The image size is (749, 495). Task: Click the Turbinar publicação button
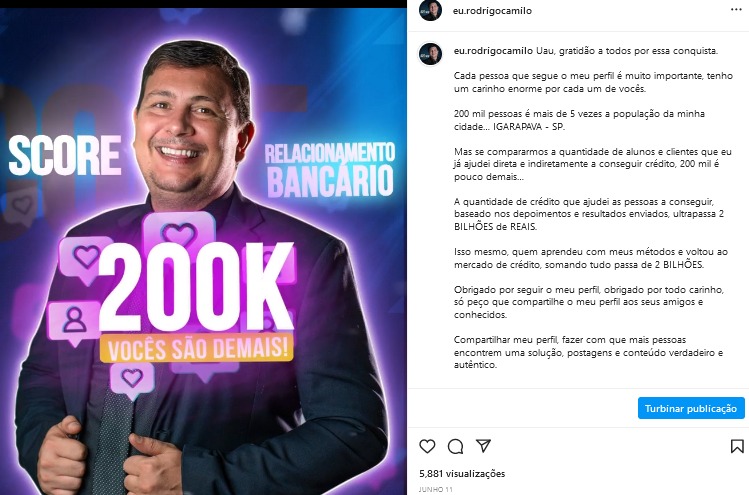pyautogui.click(x=691, y=409)
